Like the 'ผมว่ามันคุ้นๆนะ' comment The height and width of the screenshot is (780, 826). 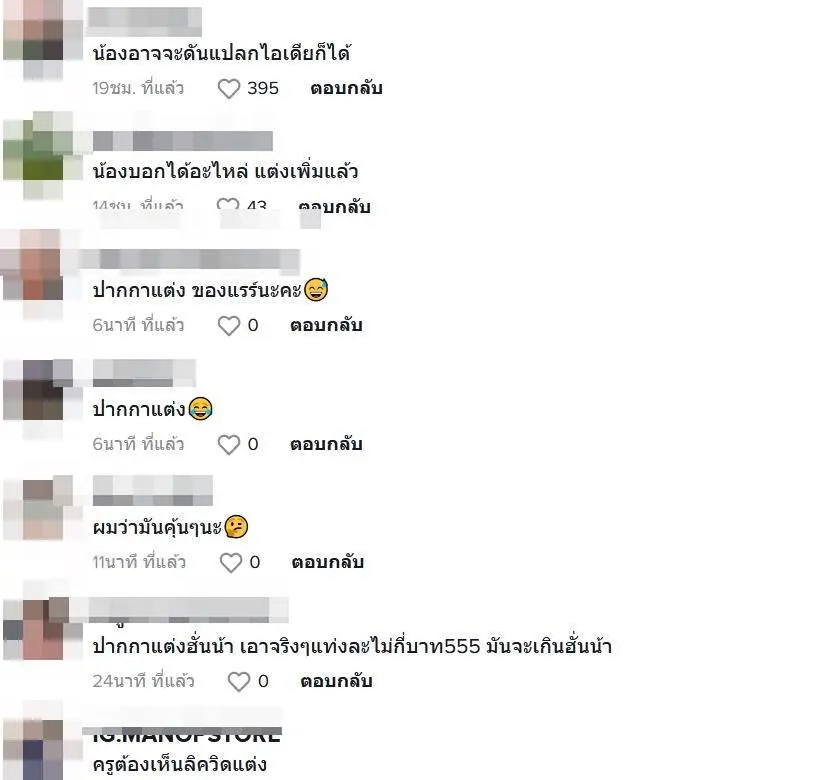tap(231, 562)
